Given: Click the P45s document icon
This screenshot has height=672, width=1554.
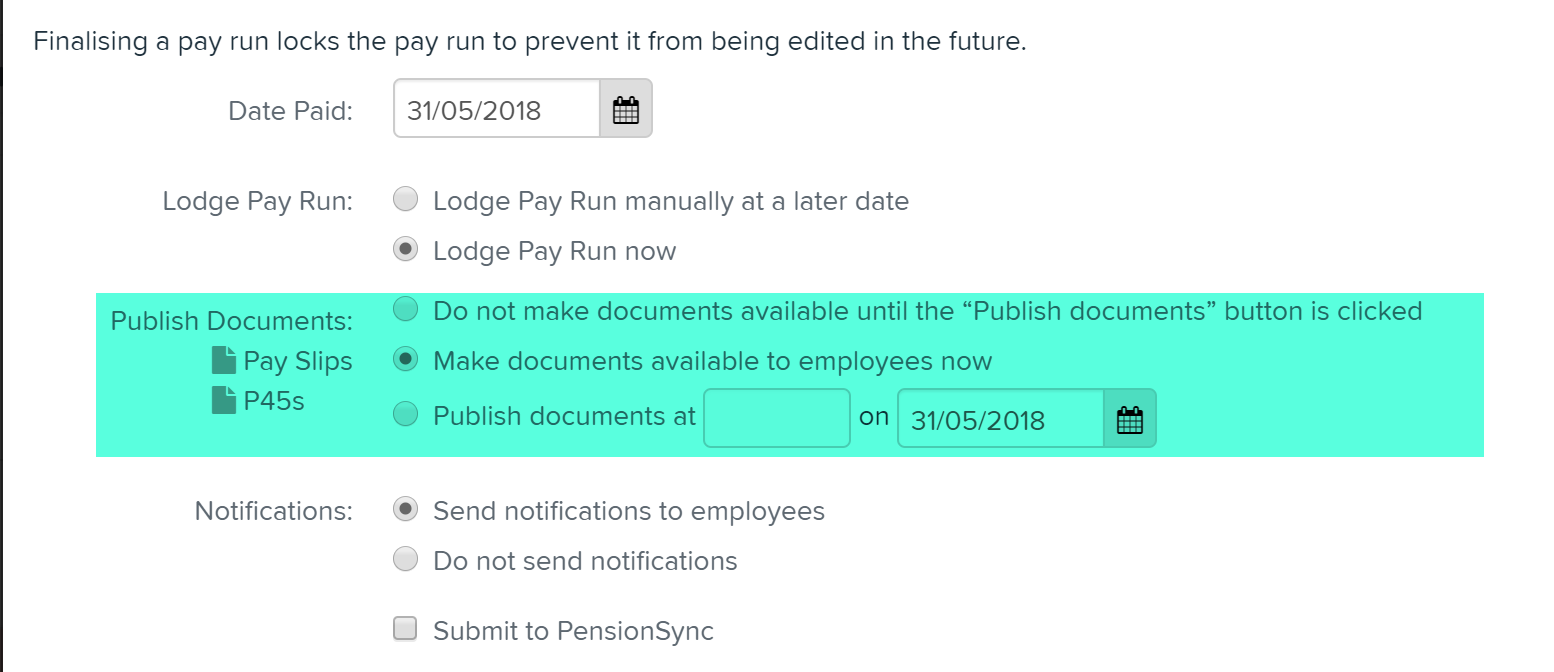Looking at the screenshot, I should (224, 401).
